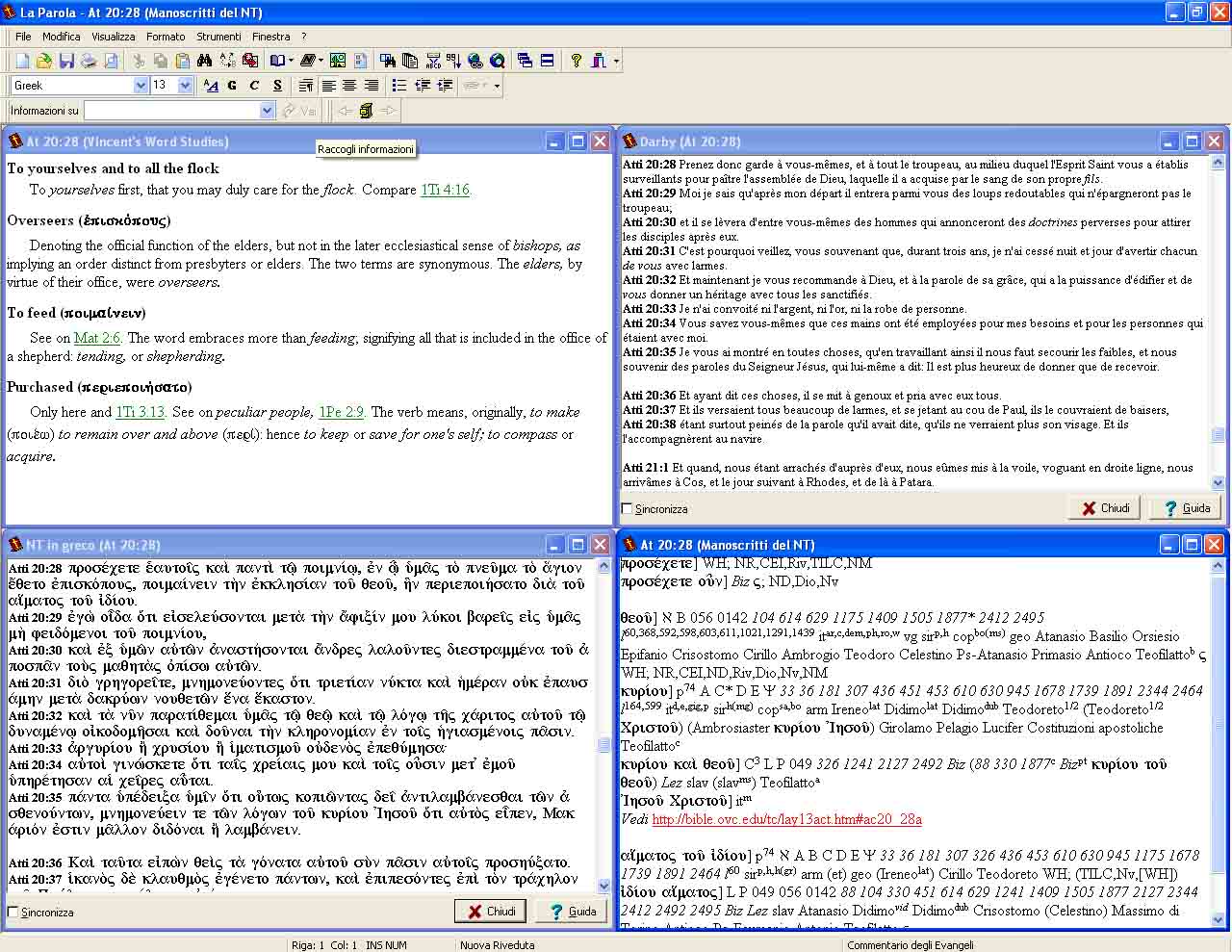
Task: Align text right icon
Action: [x=371, y=86]
